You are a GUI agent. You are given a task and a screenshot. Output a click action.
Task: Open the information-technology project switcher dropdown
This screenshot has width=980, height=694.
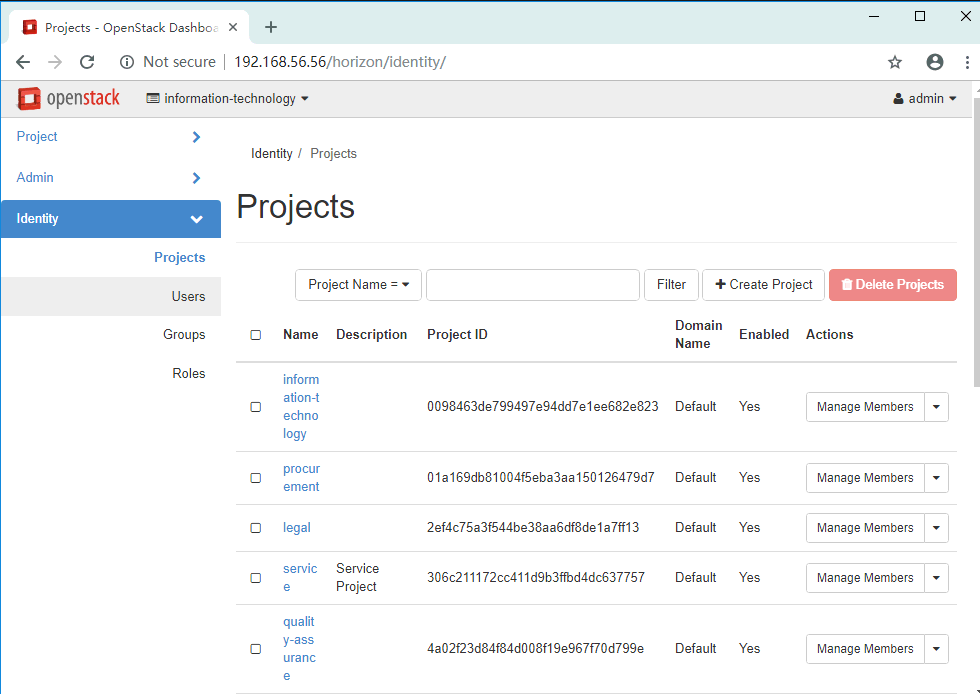click(228, 99)
